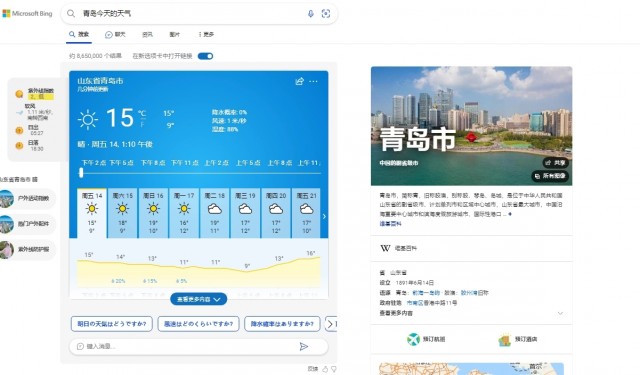
Task: Click the hourly forecast slider handle
Action: (81, 173)
